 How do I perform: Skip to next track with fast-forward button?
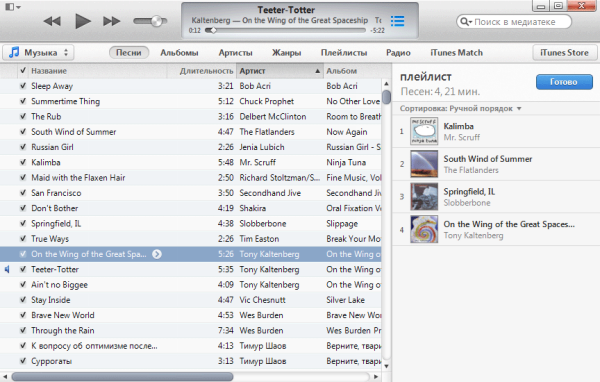(112, 21)
